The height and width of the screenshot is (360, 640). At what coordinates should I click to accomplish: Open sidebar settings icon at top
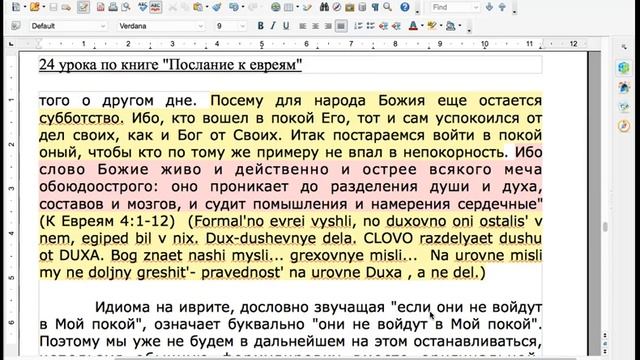(624, 47)
